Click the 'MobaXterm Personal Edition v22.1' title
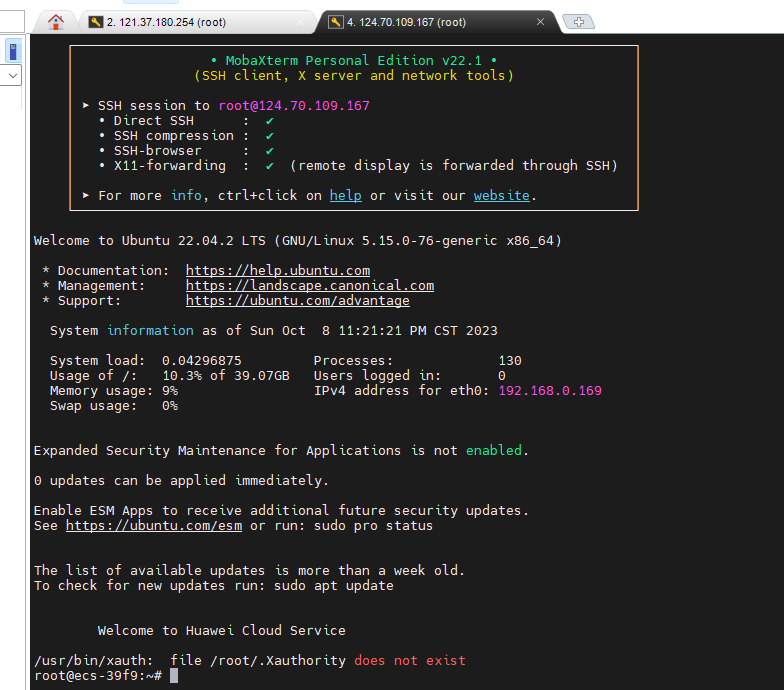This screenshot has height=690, width=784. [x=354, y=60]
